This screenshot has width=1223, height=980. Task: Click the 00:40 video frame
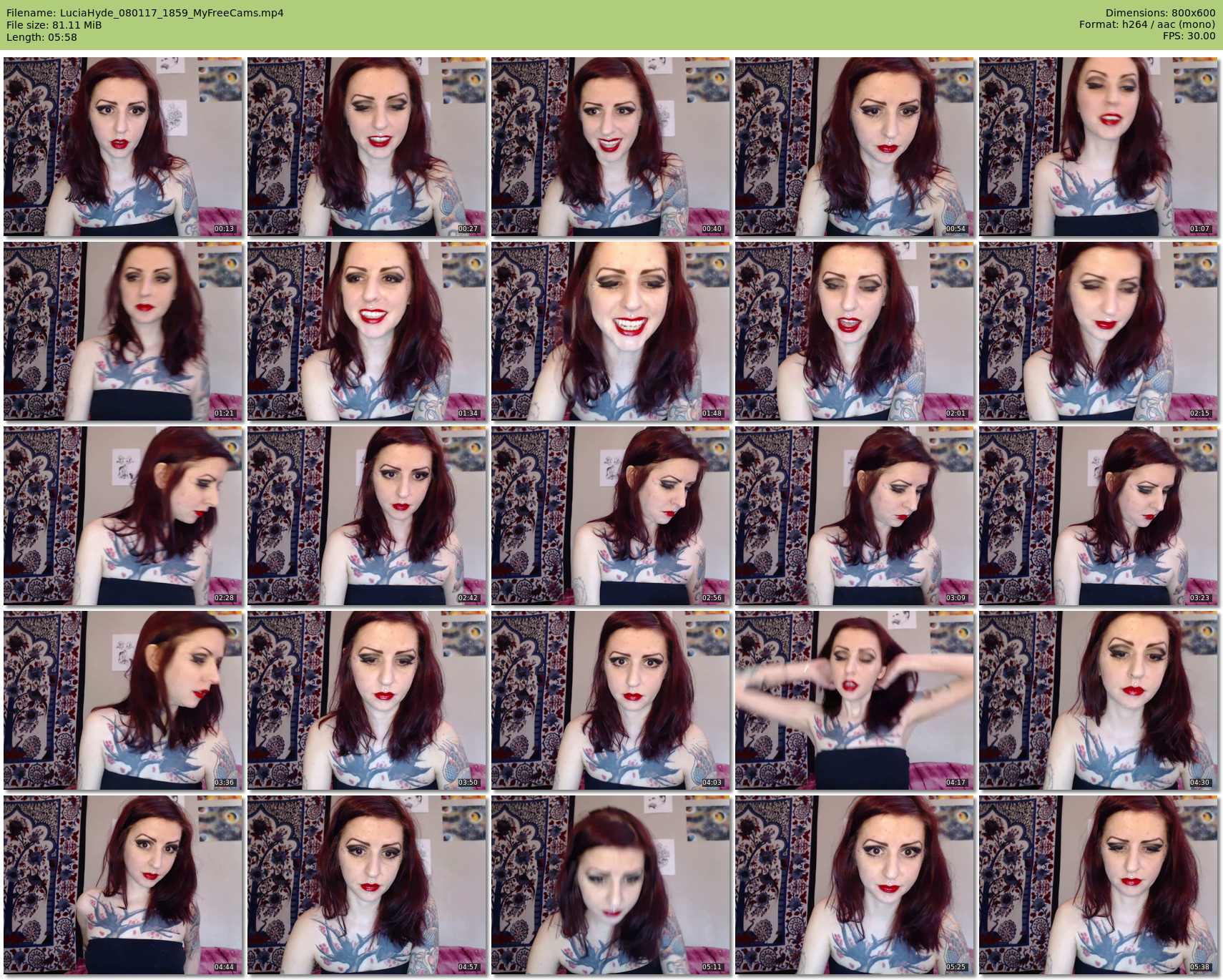(610, 147)
